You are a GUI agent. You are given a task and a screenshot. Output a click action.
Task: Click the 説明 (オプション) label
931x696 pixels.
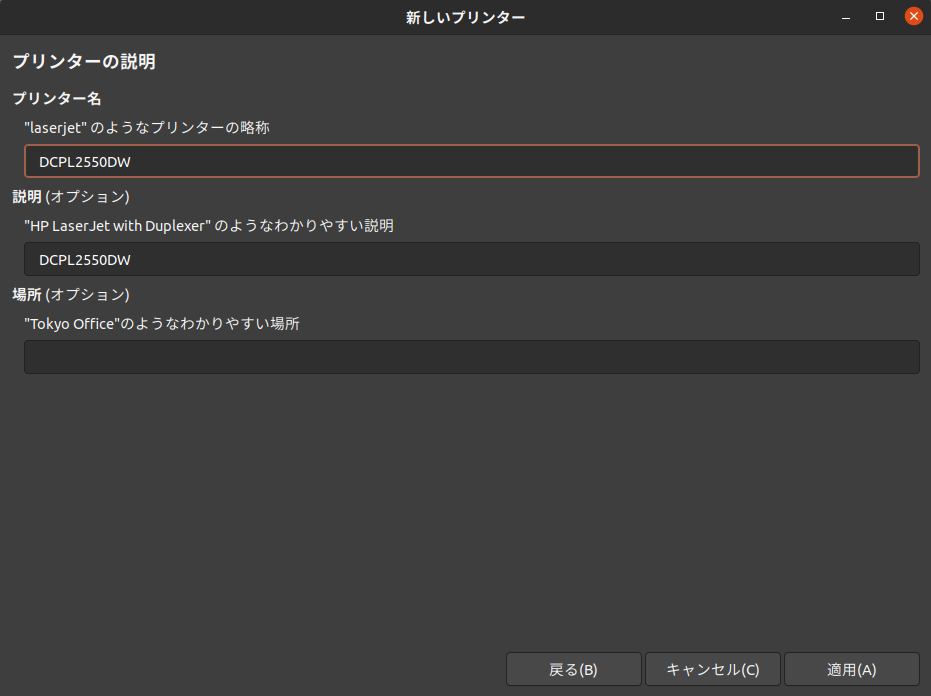coord(71,196)
